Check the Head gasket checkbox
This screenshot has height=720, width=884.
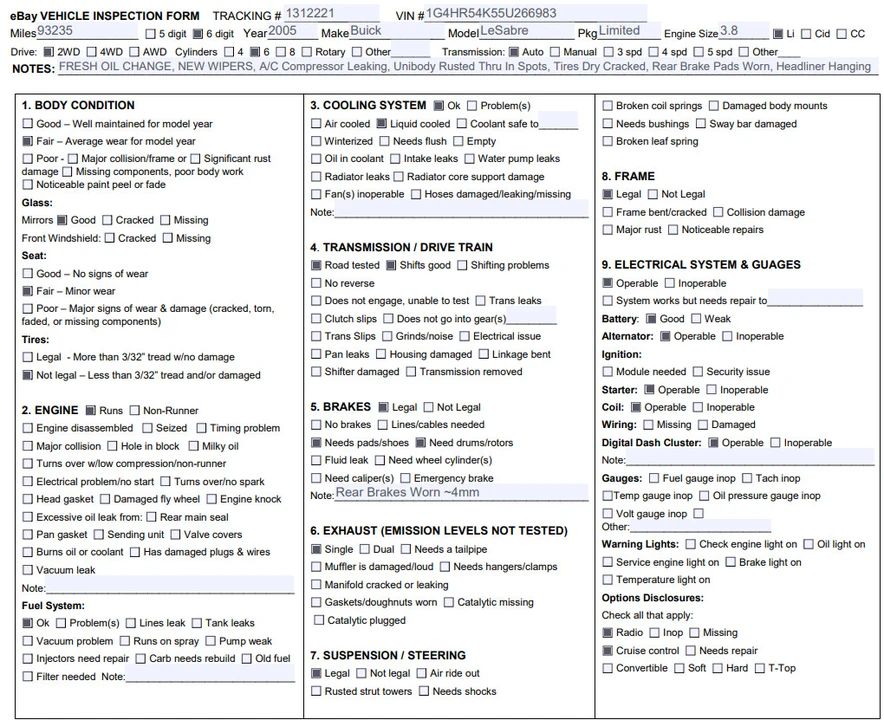click(28, 499)
